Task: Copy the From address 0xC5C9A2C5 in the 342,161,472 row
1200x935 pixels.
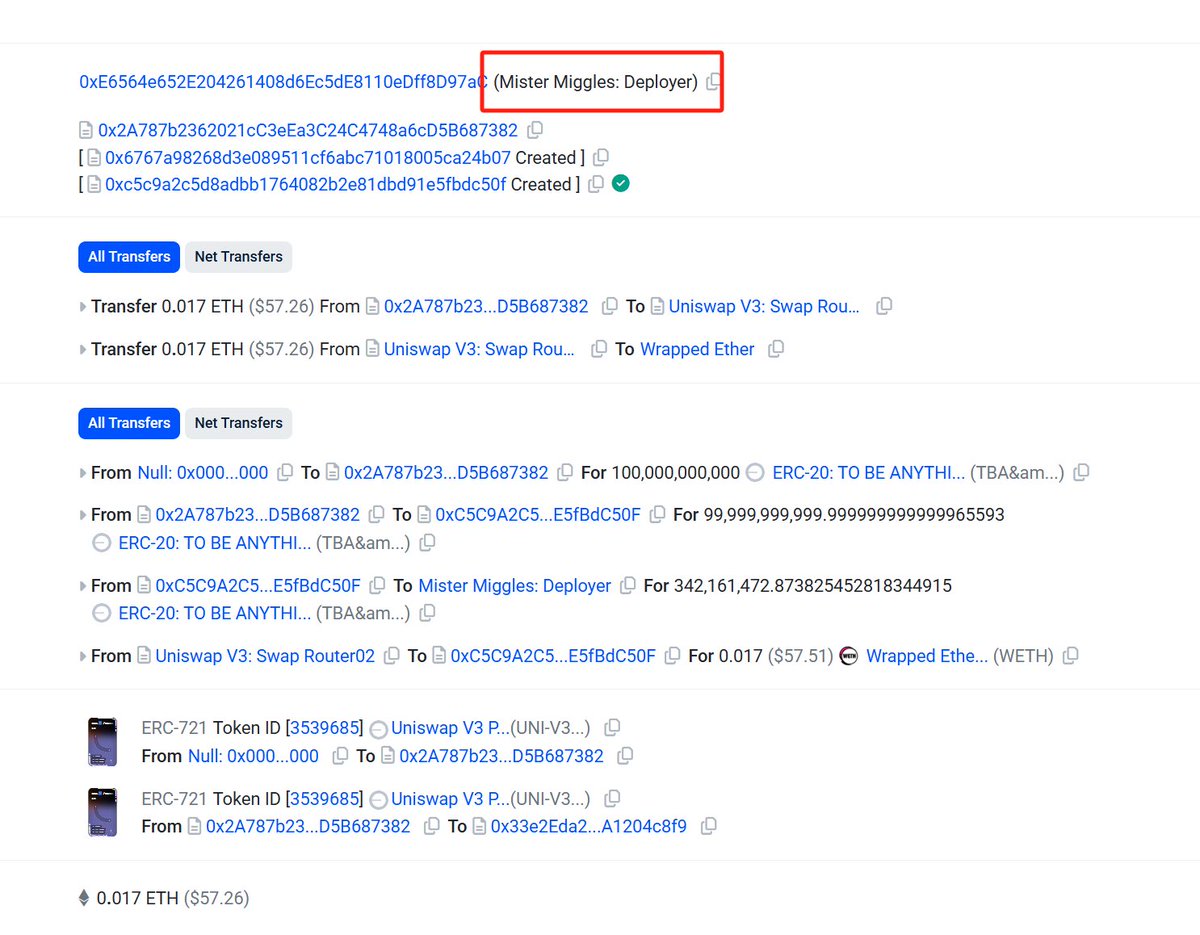Action: coord(377,586)
